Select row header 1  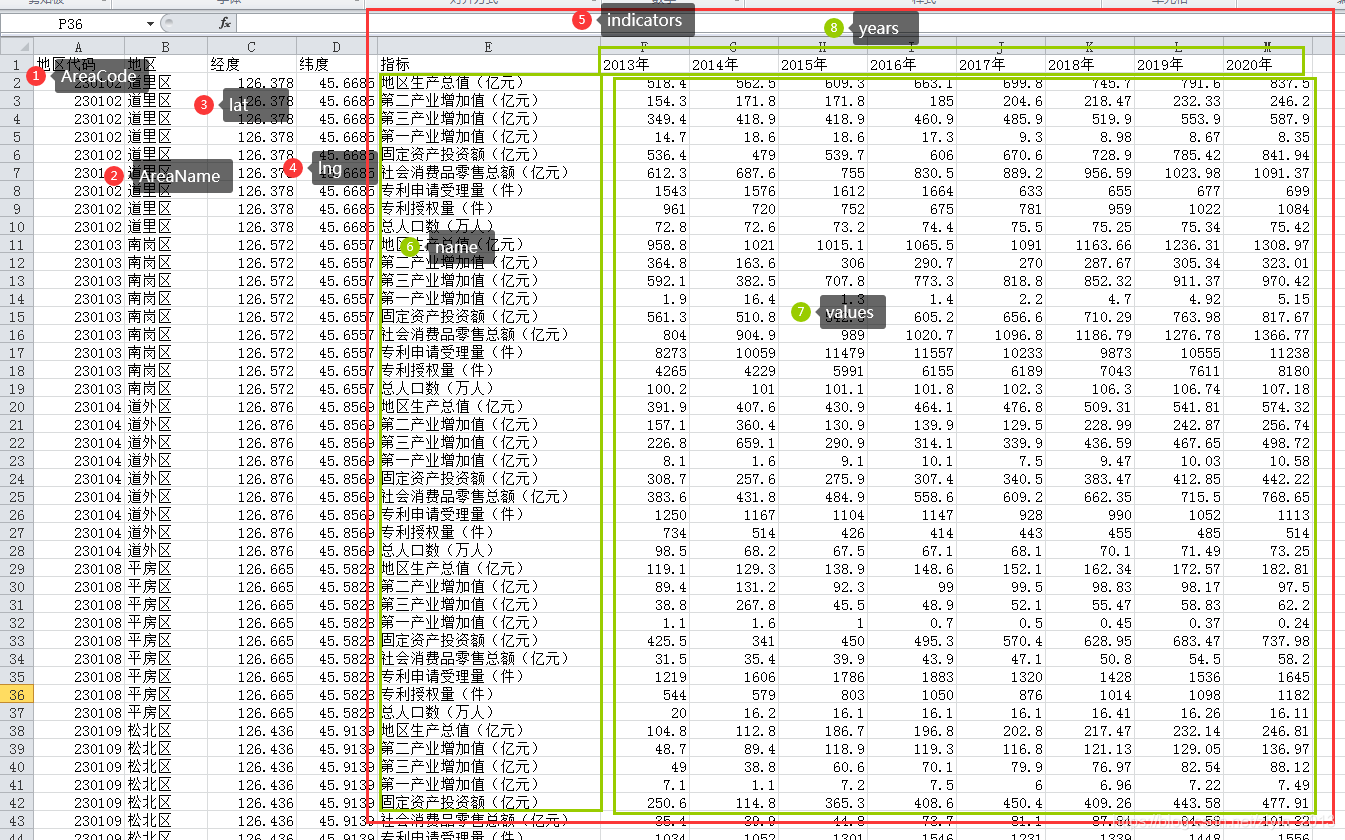coord(17,64)
